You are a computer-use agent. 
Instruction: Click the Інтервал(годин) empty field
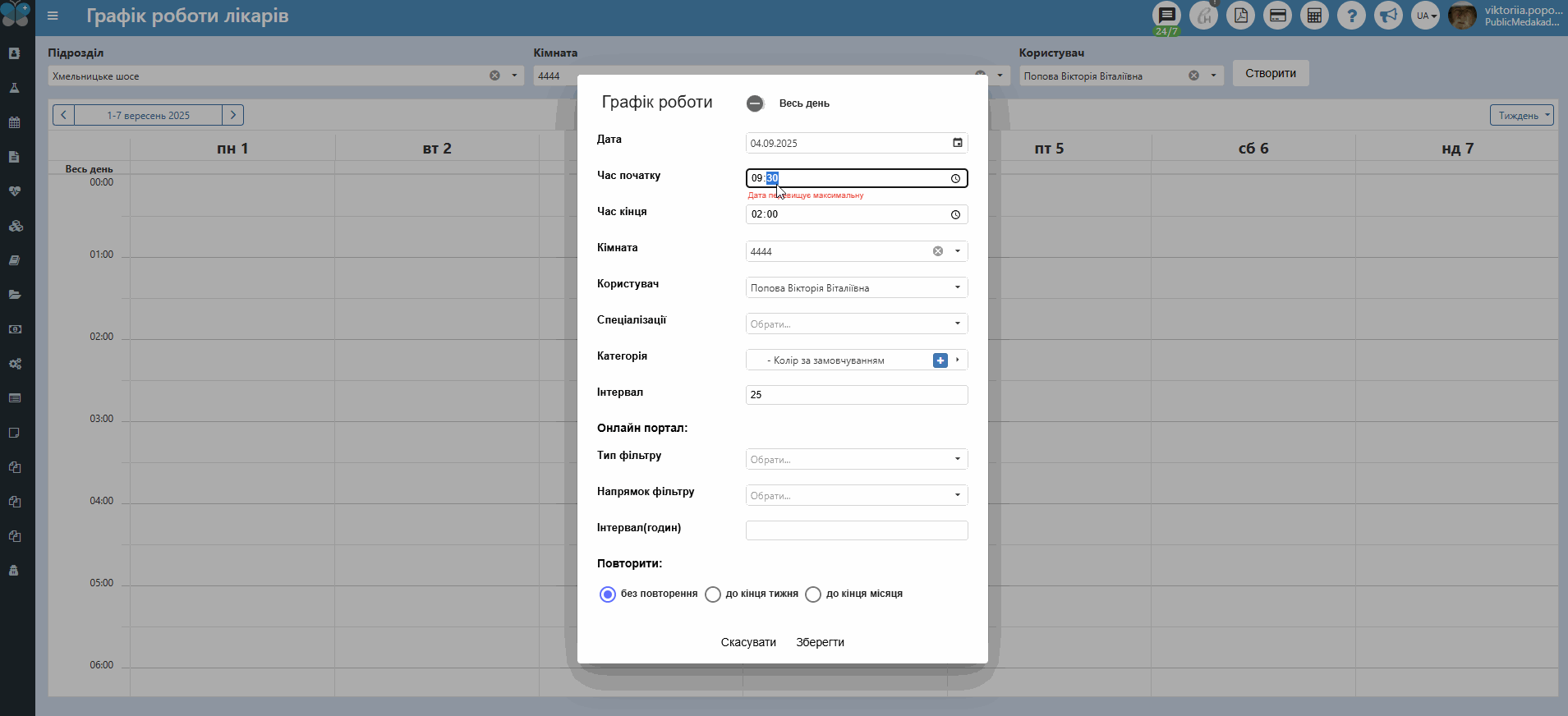point(857,530)
